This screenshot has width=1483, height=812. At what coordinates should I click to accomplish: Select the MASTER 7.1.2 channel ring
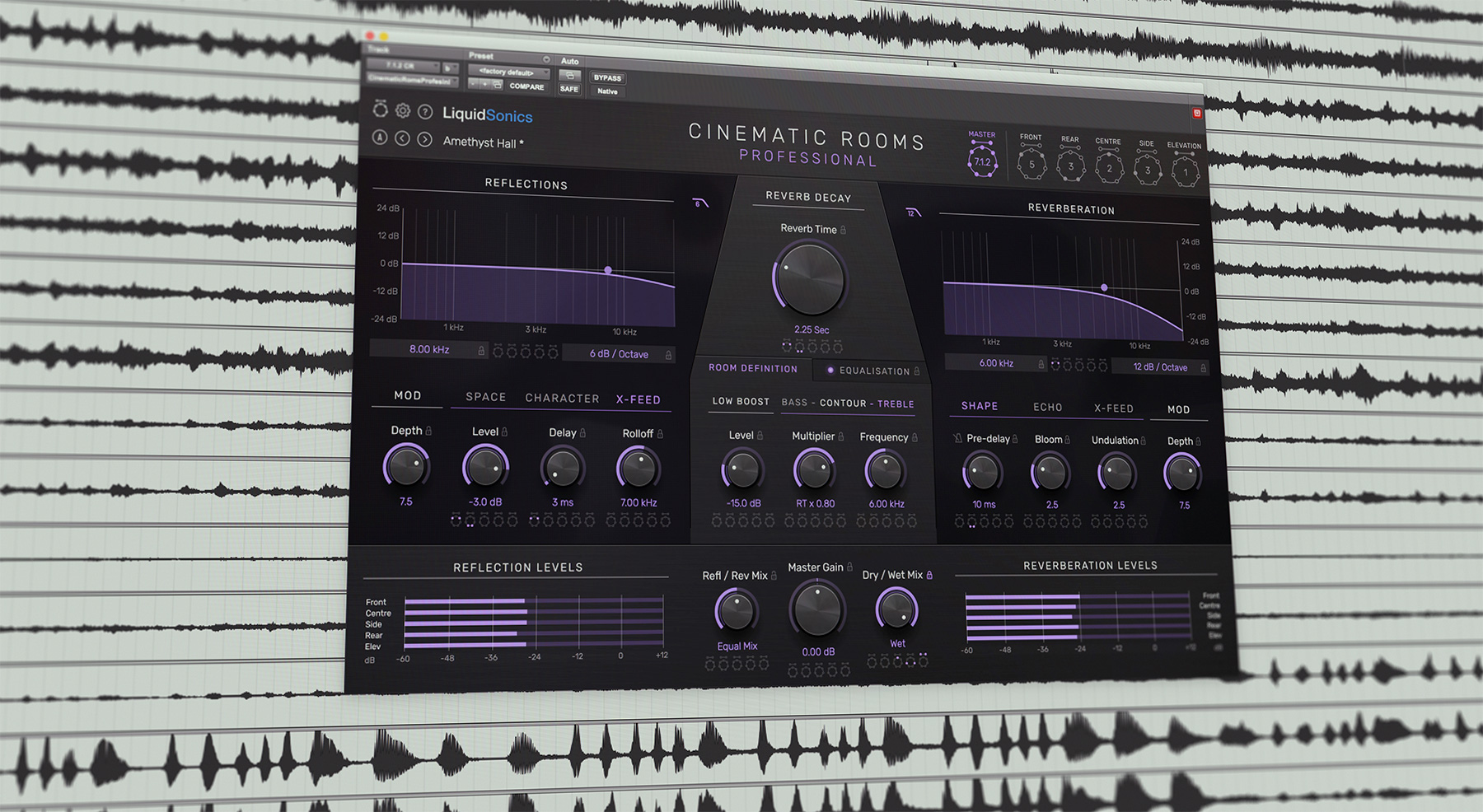click(982, 161)
